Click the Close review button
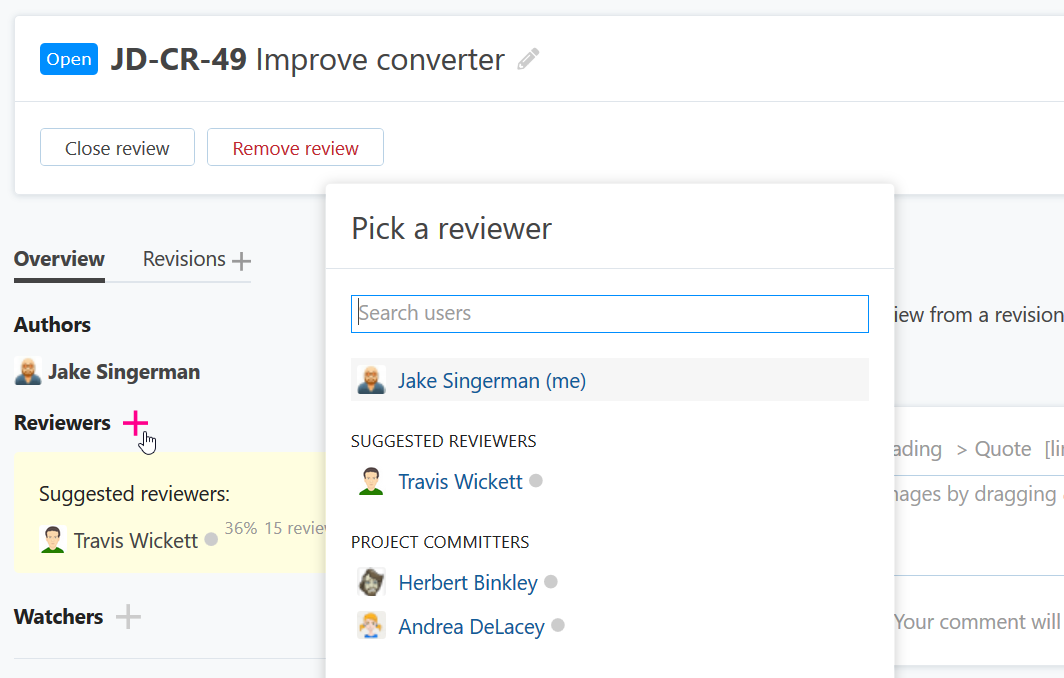Image resolution: width=1064 pixels, height=678 pixels. 117,147
